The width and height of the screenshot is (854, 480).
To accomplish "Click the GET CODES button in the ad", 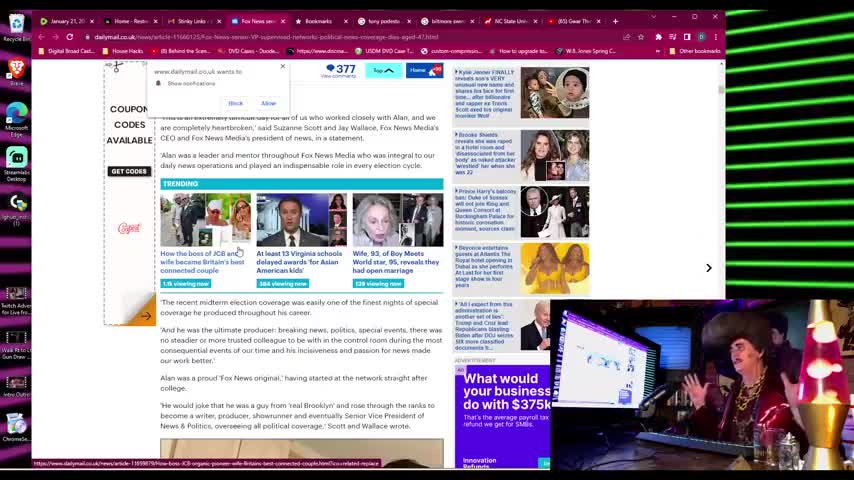I will pyautogui.click(x=129, y=171).
